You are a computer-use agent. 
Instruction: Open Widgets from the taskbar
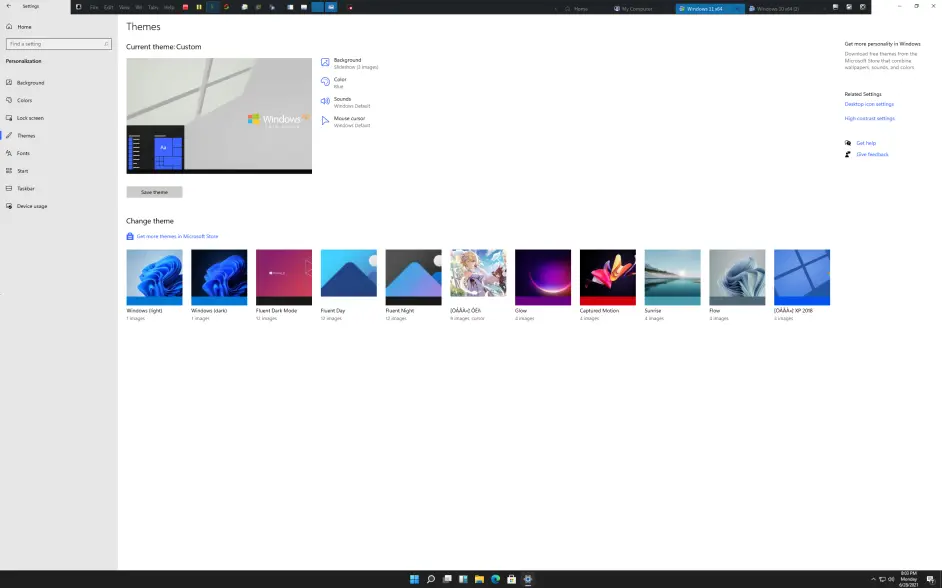(x=463, y=579)
